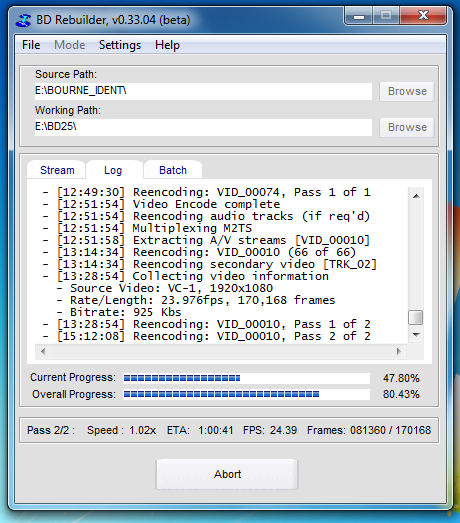Click the Working Path field E:\BD25\
This screenshot has width=460, height=523.
pos(203,127)
